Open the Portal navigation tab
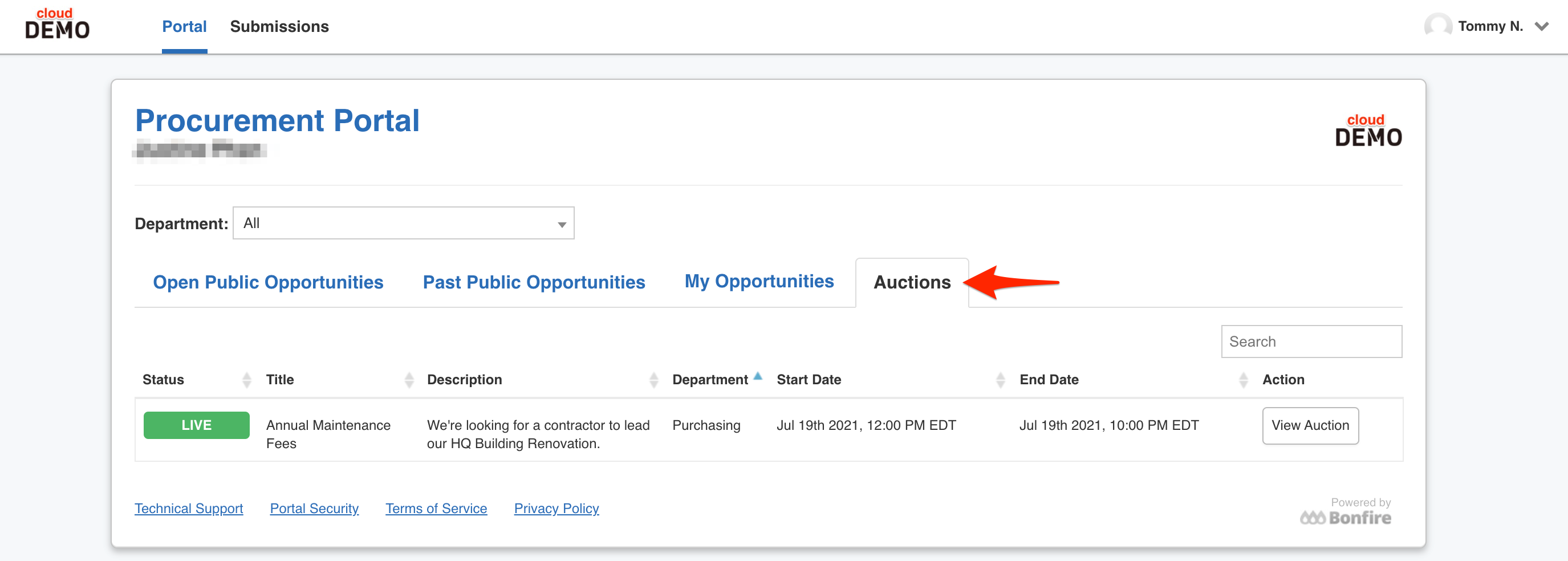This screenshot has height=561, width=1568. point(184,27)
